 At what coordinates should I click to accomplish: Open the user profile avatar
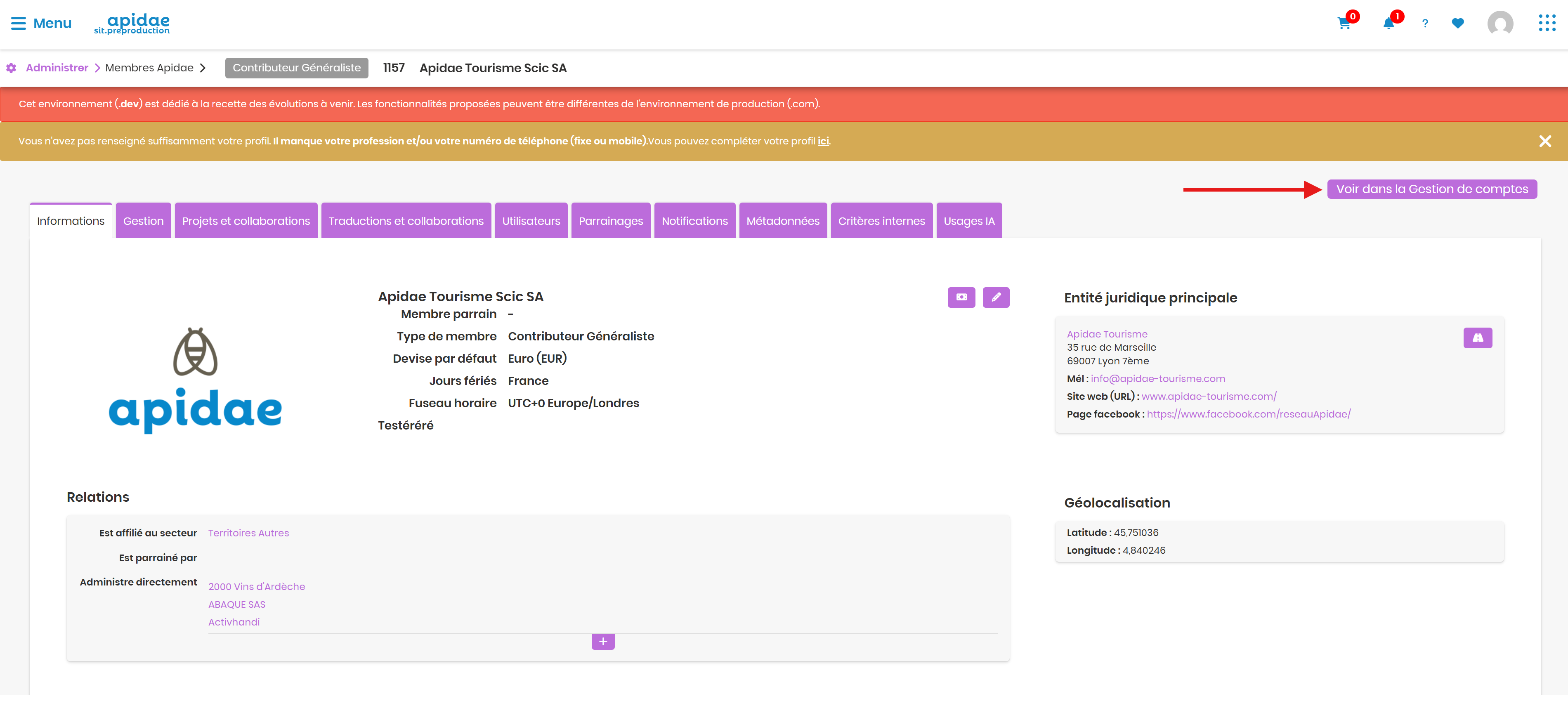pos(1500,23)
